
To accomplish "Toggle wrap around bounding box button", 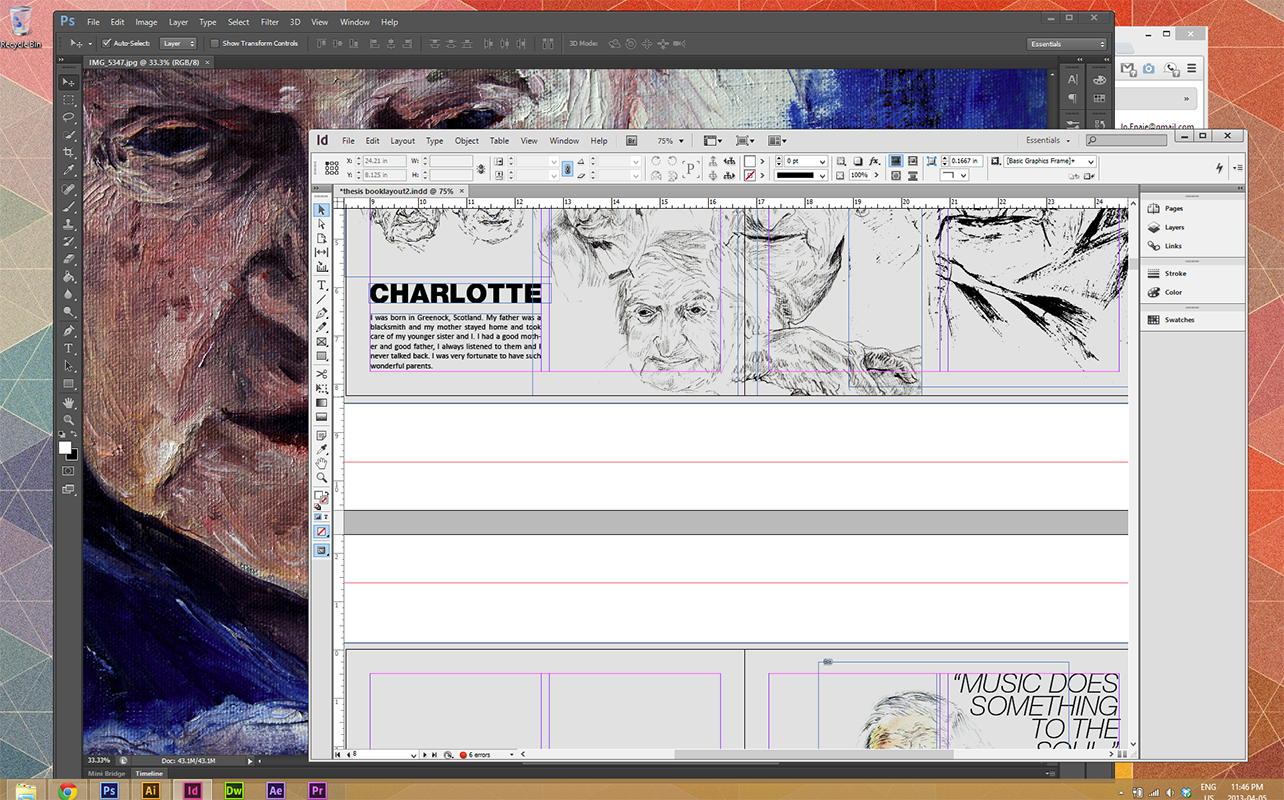I will click(912, 161).
